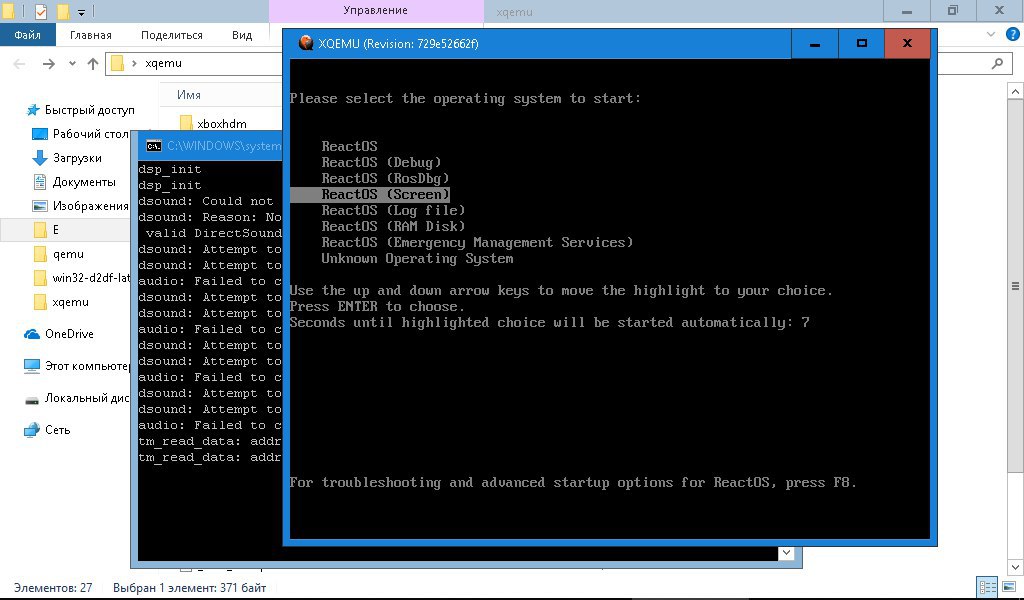The width and height of the screenshot is (1024, 600).
Task: Click the cmd window title bar icon
Action: click(x=153, y=146)
